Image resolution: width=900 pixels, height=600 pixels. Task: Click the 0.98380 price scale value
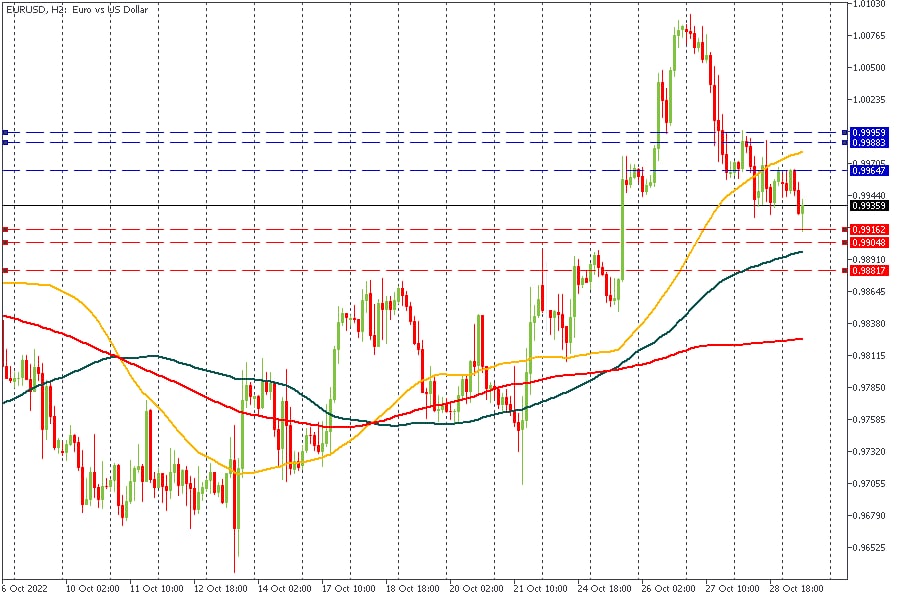coord(870,324)
